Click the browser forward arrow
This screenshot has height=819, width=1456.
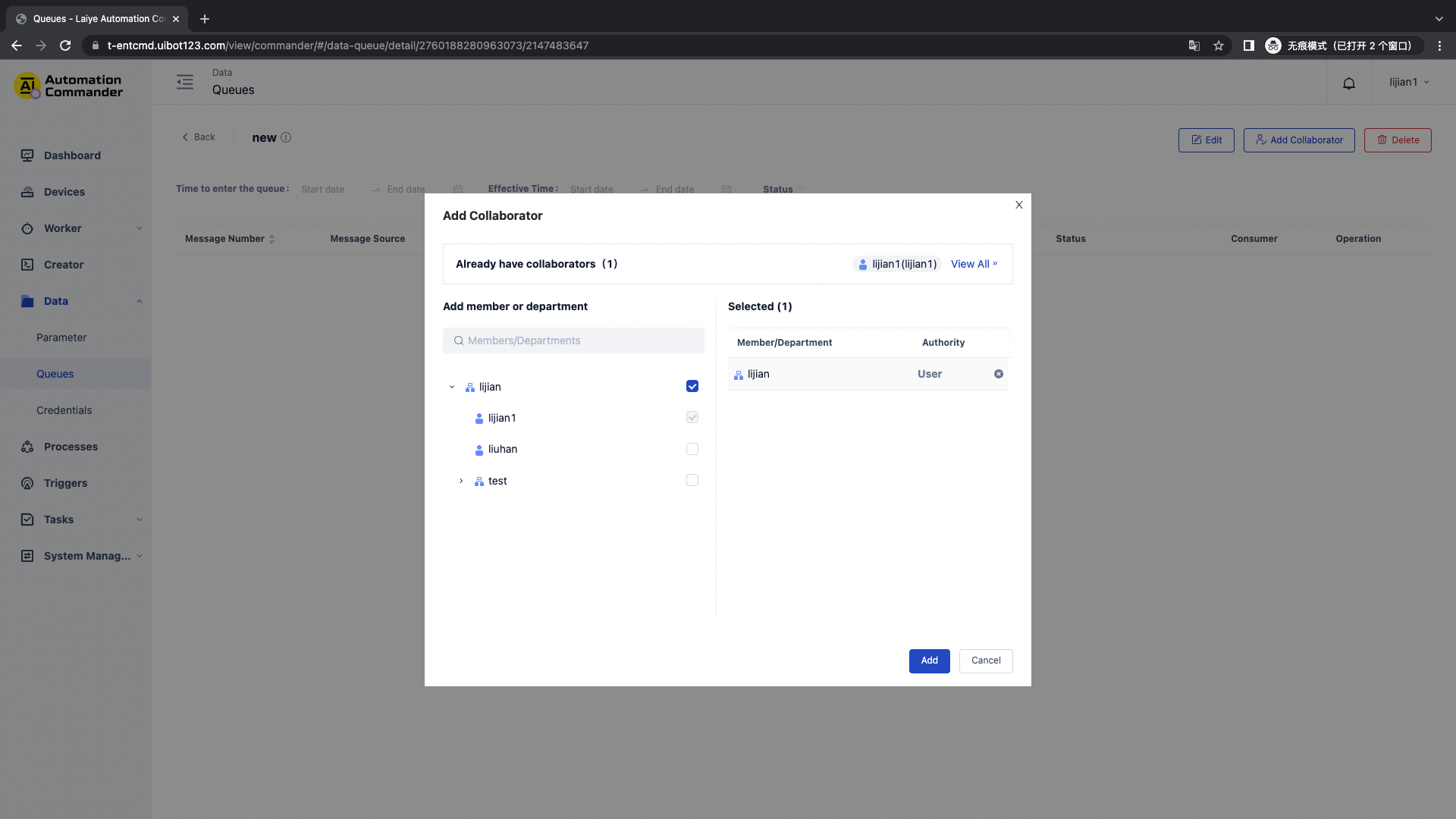pos(41,45)
